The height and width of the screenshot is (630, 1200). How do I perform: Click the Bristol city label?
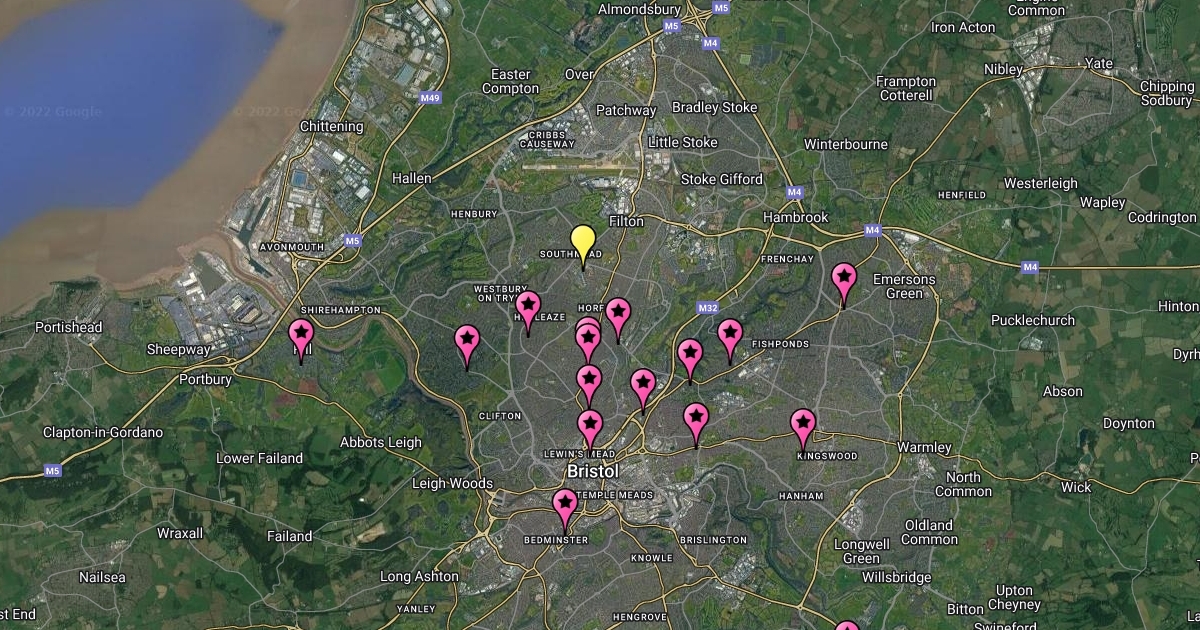[593, 471]
